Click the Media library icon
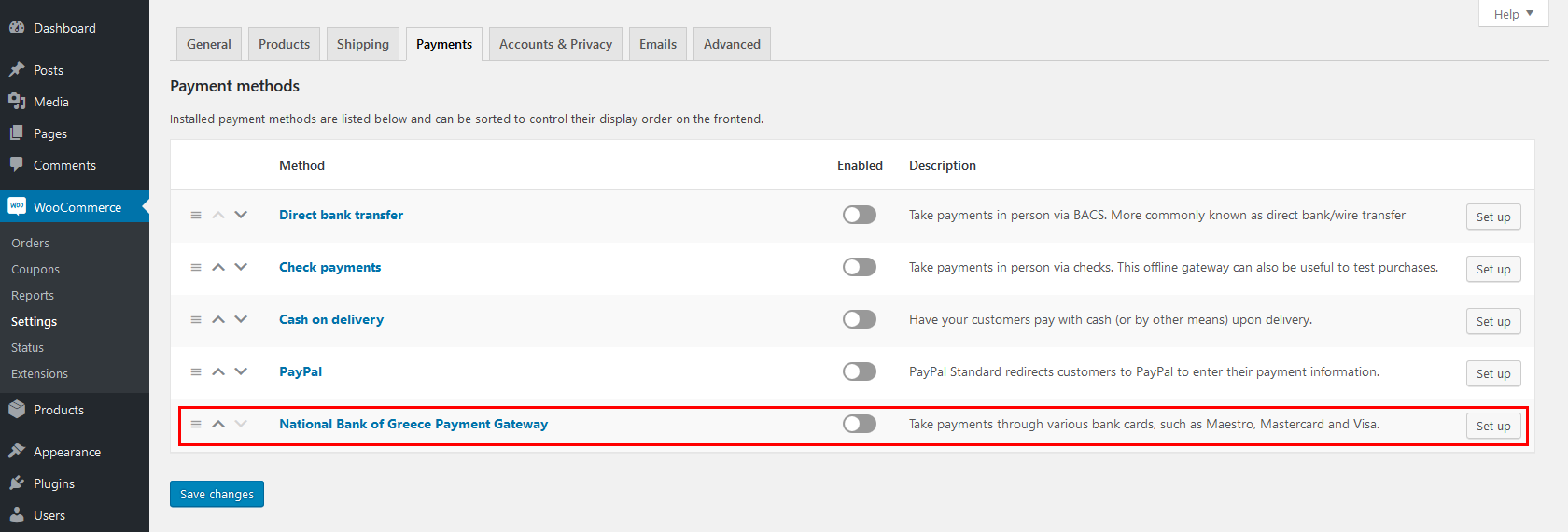 pyautogui.click(x=17, y=102)
